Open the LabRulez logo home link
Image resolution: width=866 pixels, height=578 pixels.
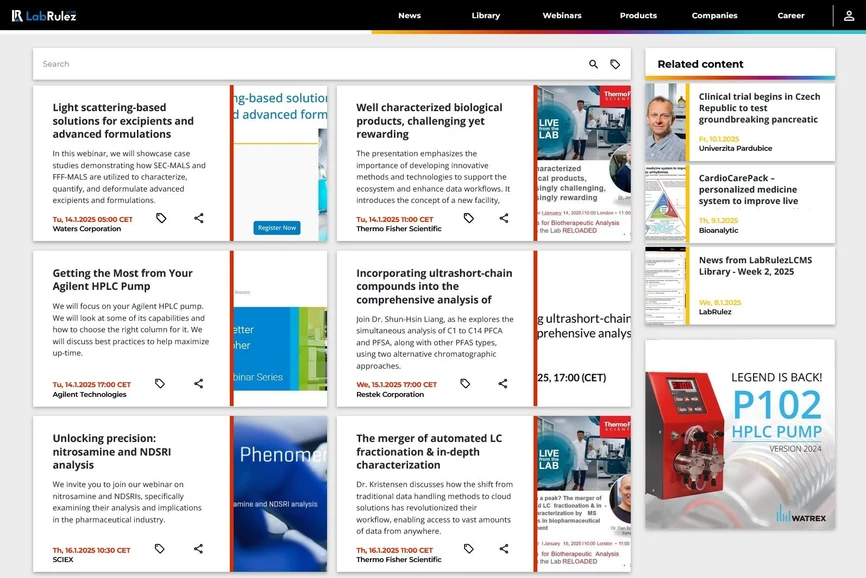click(44, 15)
